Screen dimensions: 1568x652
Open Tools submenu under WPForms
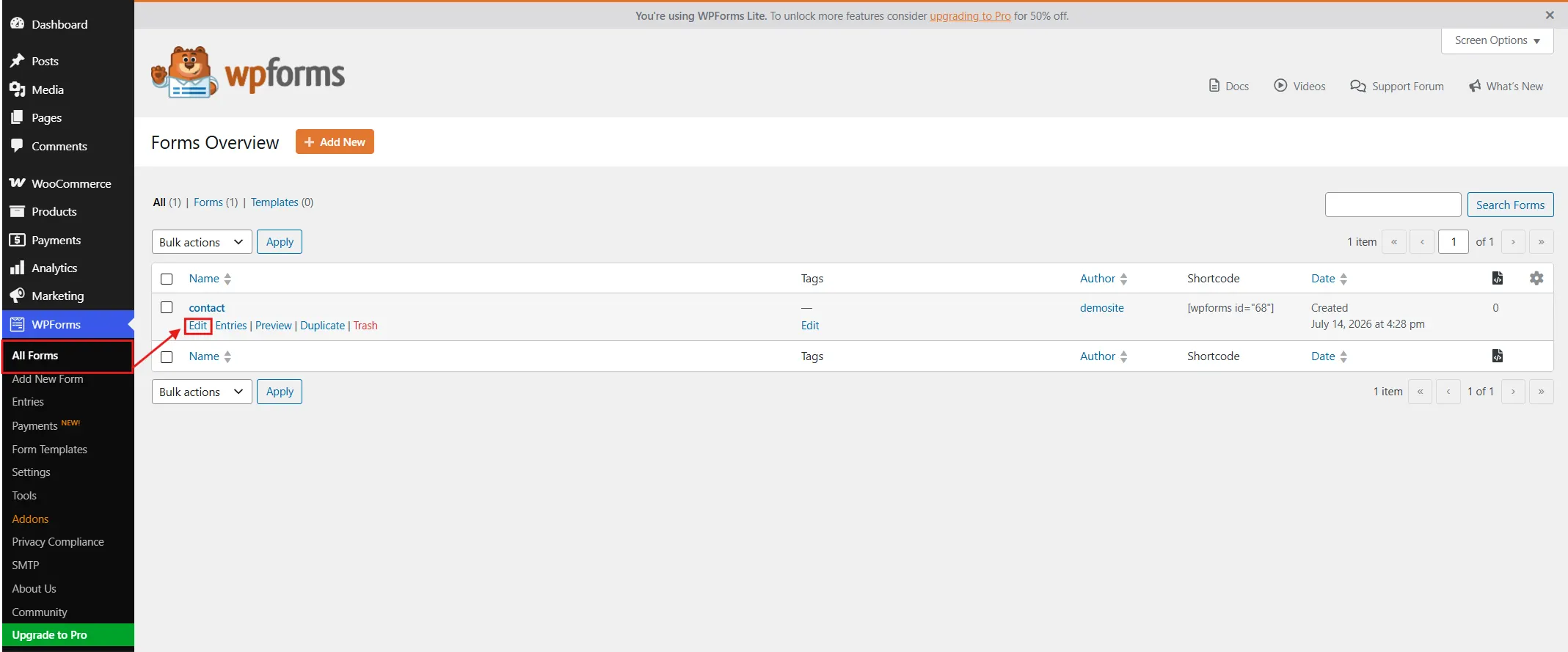click(x=24, y=496)
